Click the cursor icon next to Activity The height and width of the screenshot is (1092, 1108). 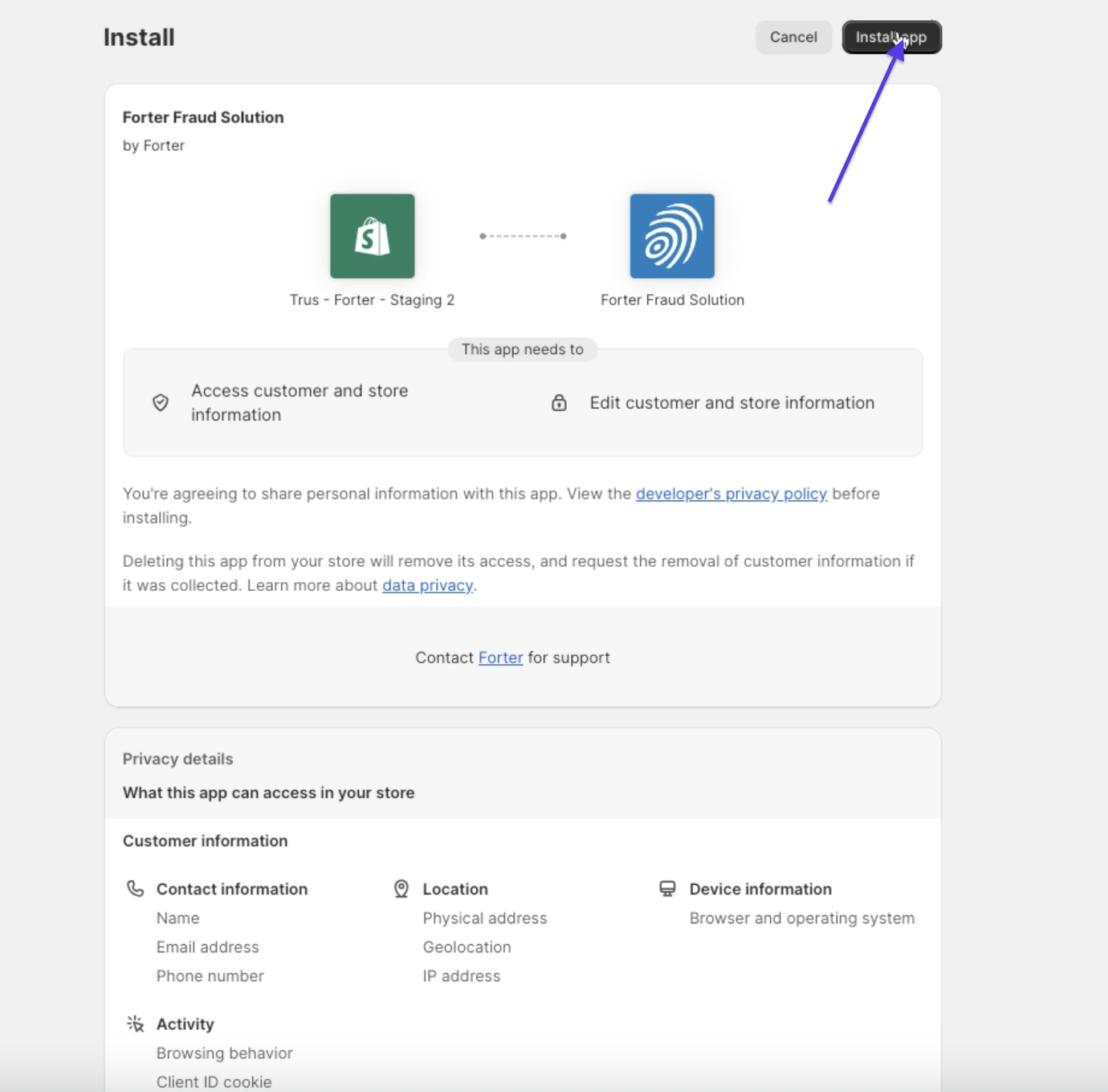(x=135, y=1024)
